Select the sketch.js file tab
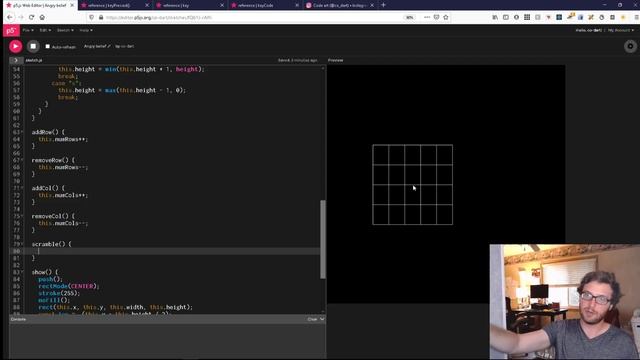640x360 pixels. 33,60
